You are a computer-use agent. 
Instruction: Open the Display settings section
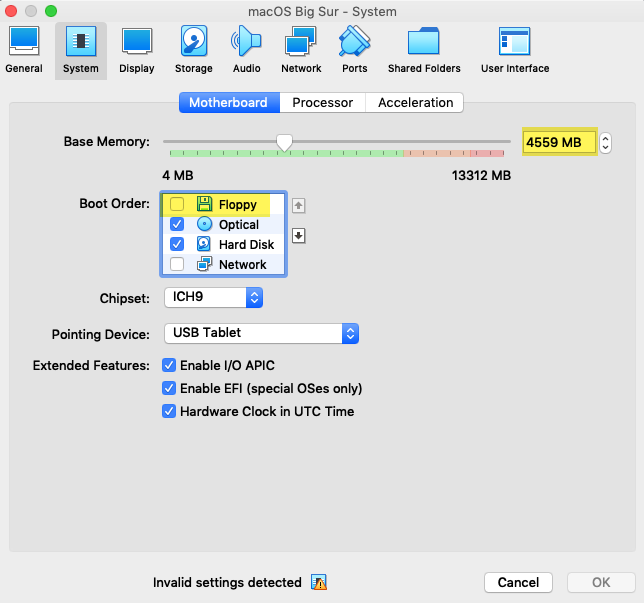tap(137, 50)
